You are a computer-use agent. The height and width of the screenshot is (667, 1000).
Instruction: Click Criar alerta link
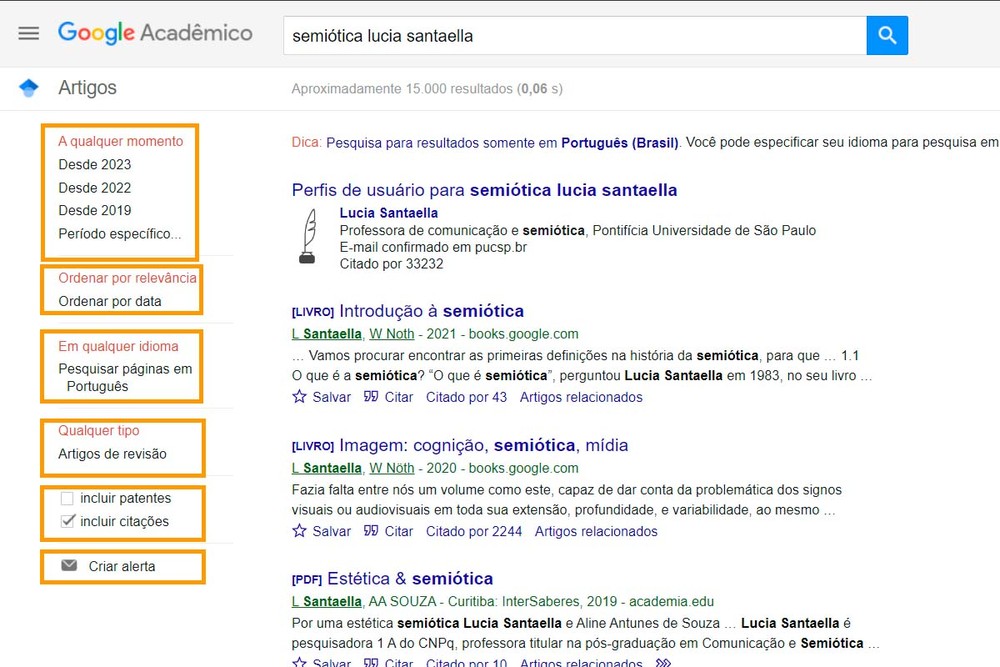(122, 566)
